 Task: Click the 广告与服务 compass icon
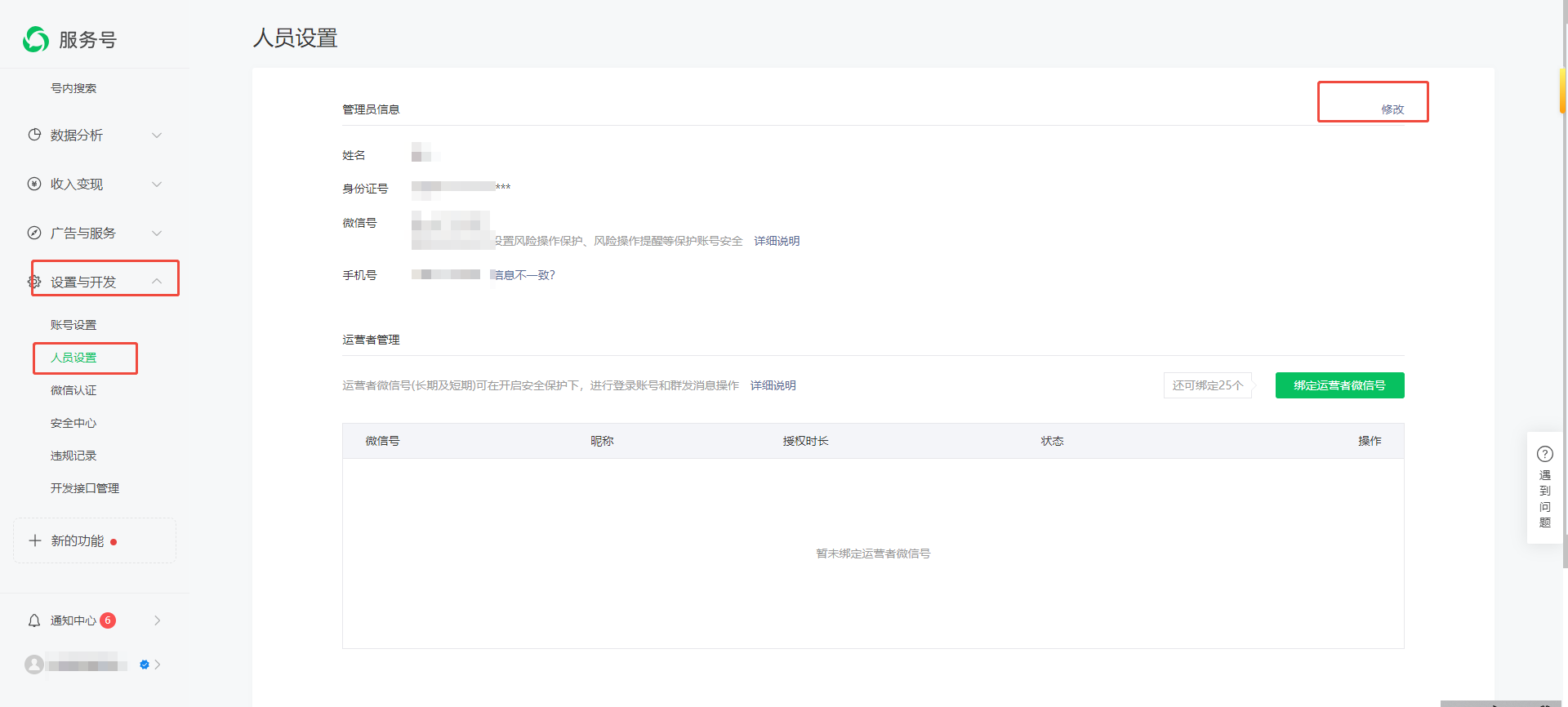click(x=34, y=233)
